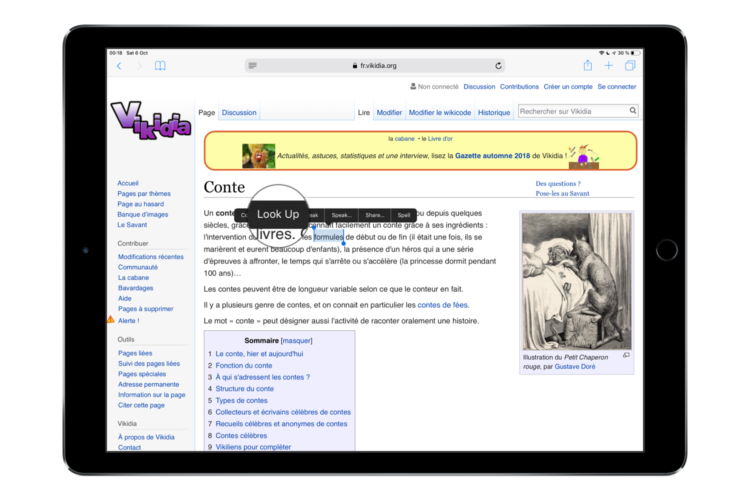Tap the Safari forward arrow
This screenshot has width=750, height=500.
point(140,66)
